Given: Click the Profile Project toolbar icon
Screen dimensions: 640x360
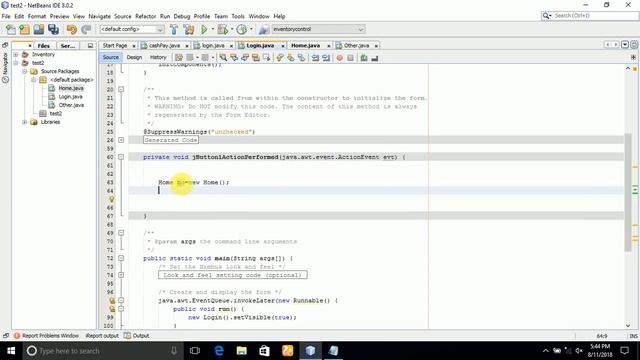Looking at the screenshot, I should click(x=242, y=29).
